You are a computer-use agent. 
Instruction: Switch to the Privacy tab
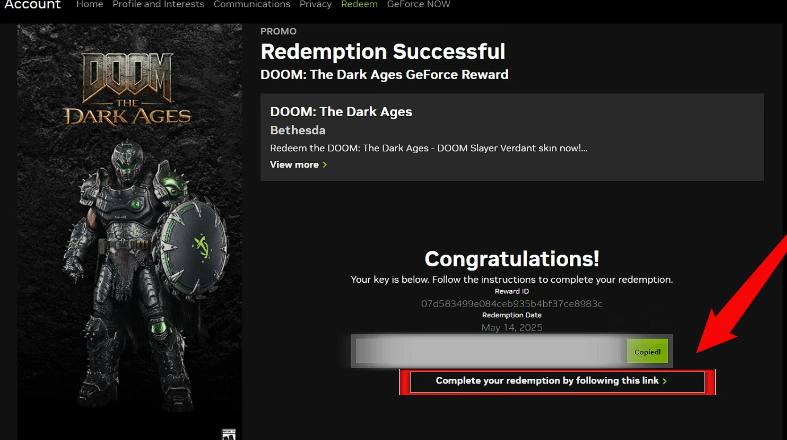click(315, 4)
